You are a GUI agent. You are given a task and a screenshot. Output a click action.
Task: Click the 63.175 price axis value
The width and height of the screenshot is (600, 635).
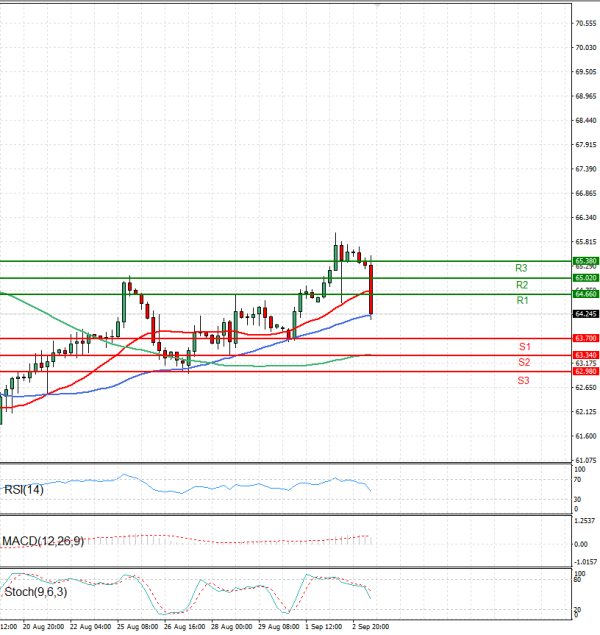[x=586, y=363]
